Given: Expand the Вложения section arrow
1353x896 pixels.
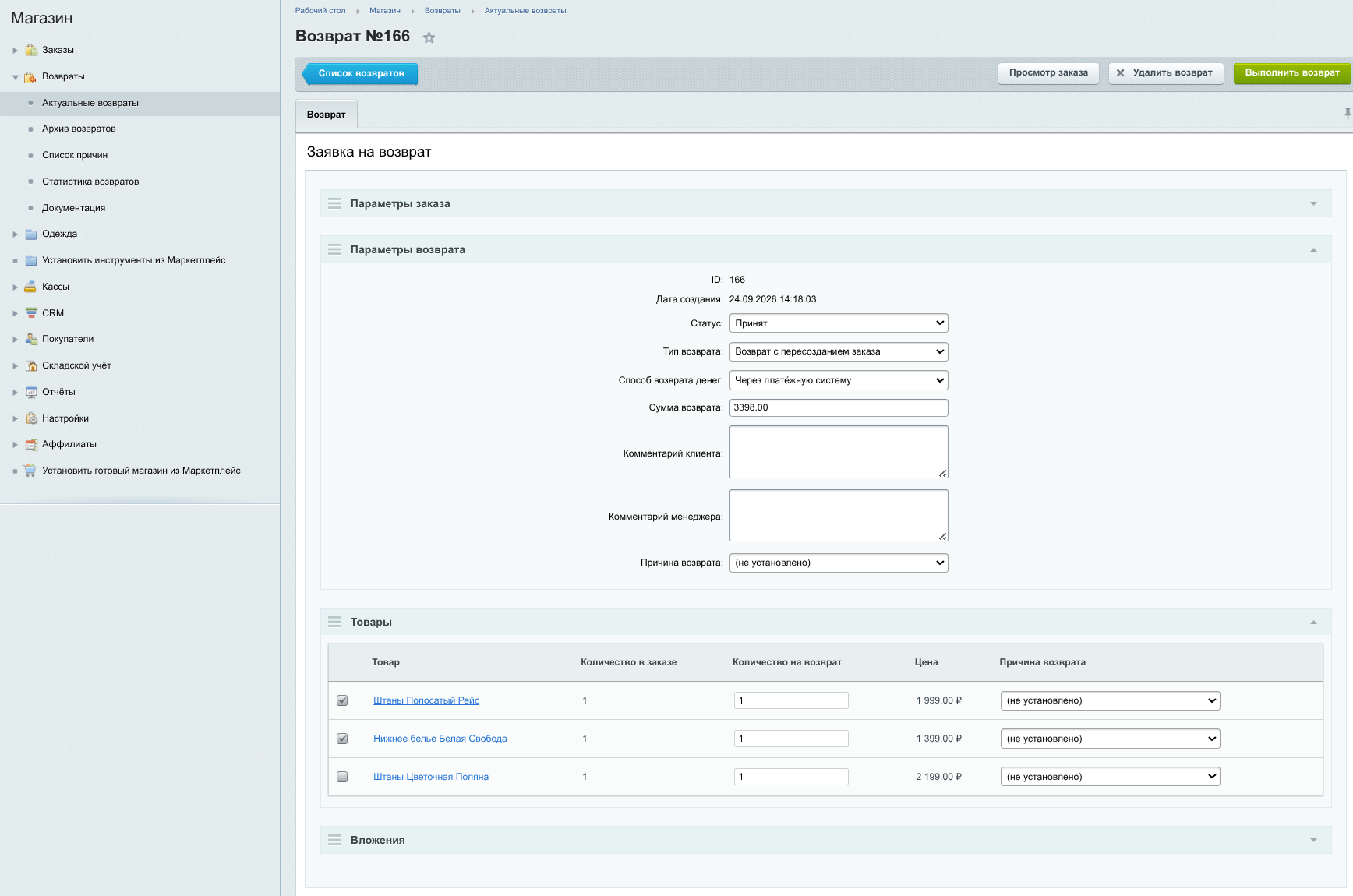Looking at the screenshot, I should [1313, 840].
